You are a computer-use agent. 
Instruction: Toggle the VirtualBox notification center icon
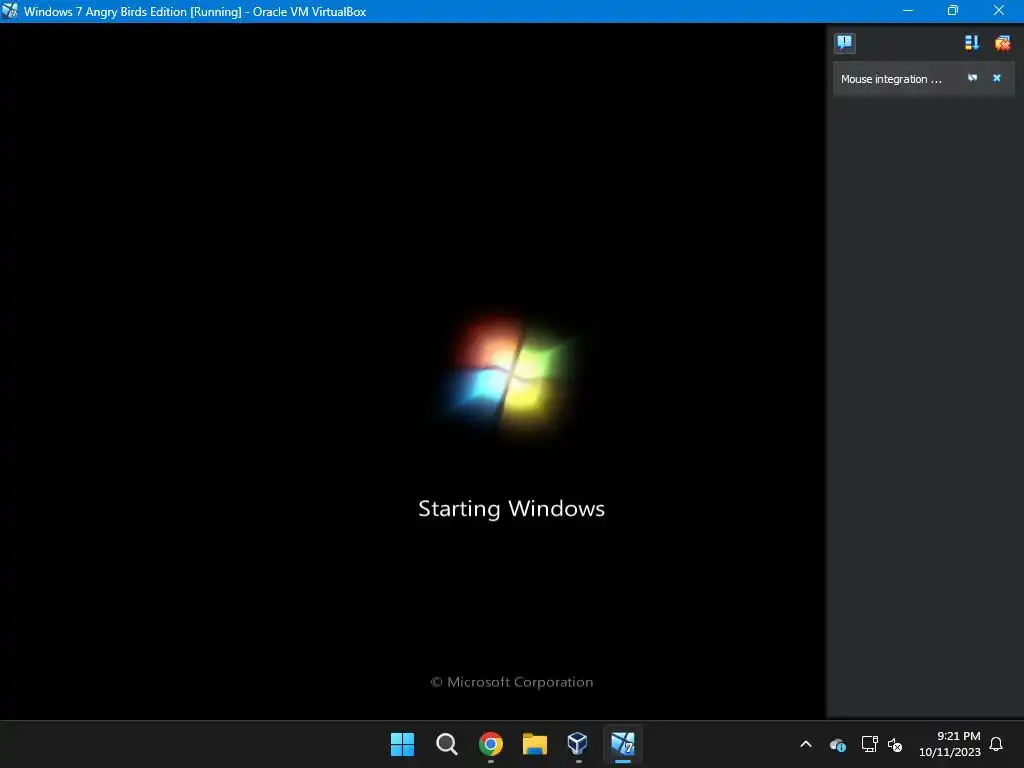point(844,43)
